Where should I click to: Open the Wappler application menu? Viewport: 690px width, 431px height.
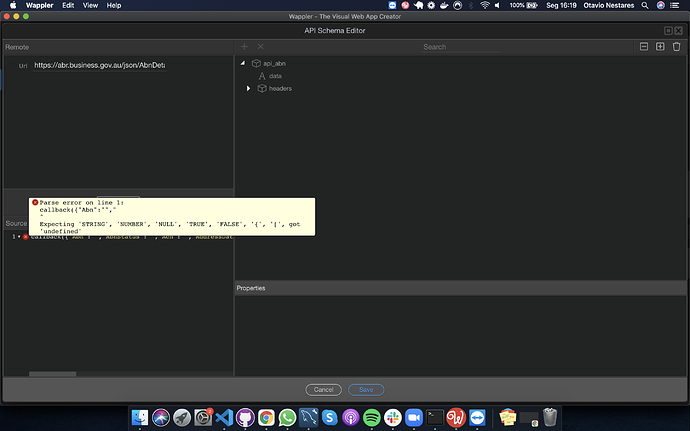(39, 5)
